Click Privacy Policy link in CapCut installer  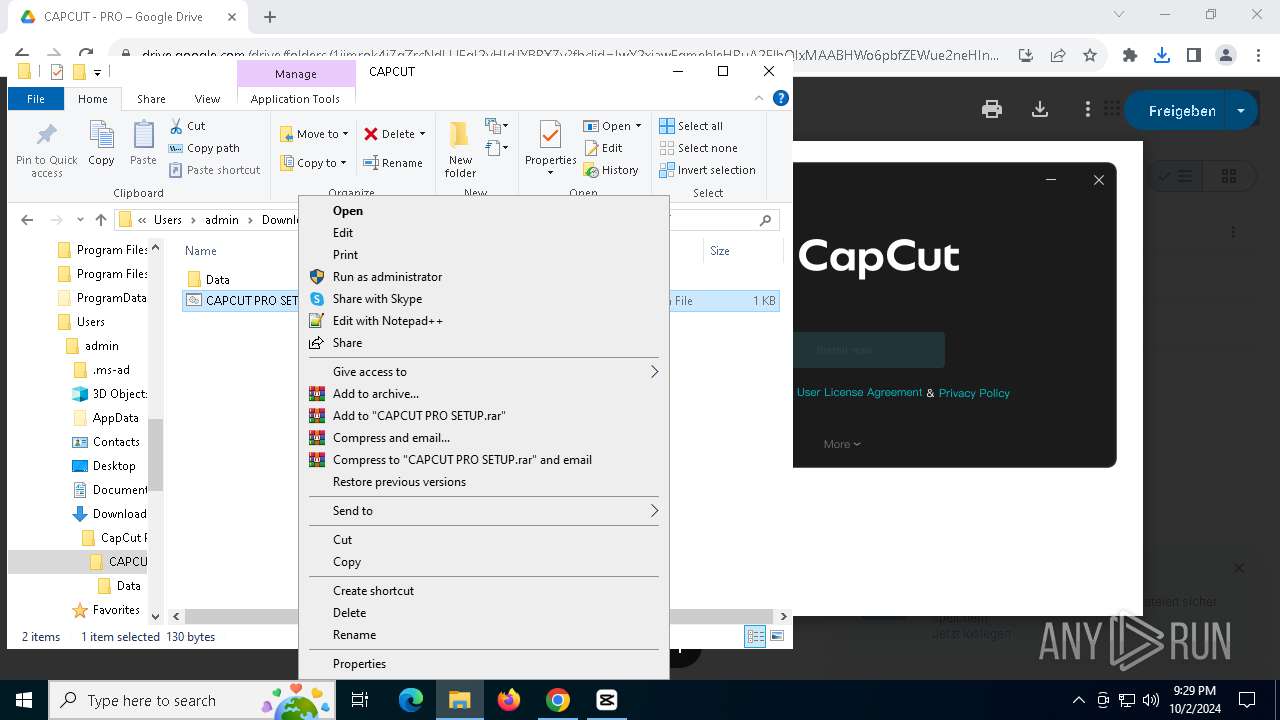click(974, 393)
